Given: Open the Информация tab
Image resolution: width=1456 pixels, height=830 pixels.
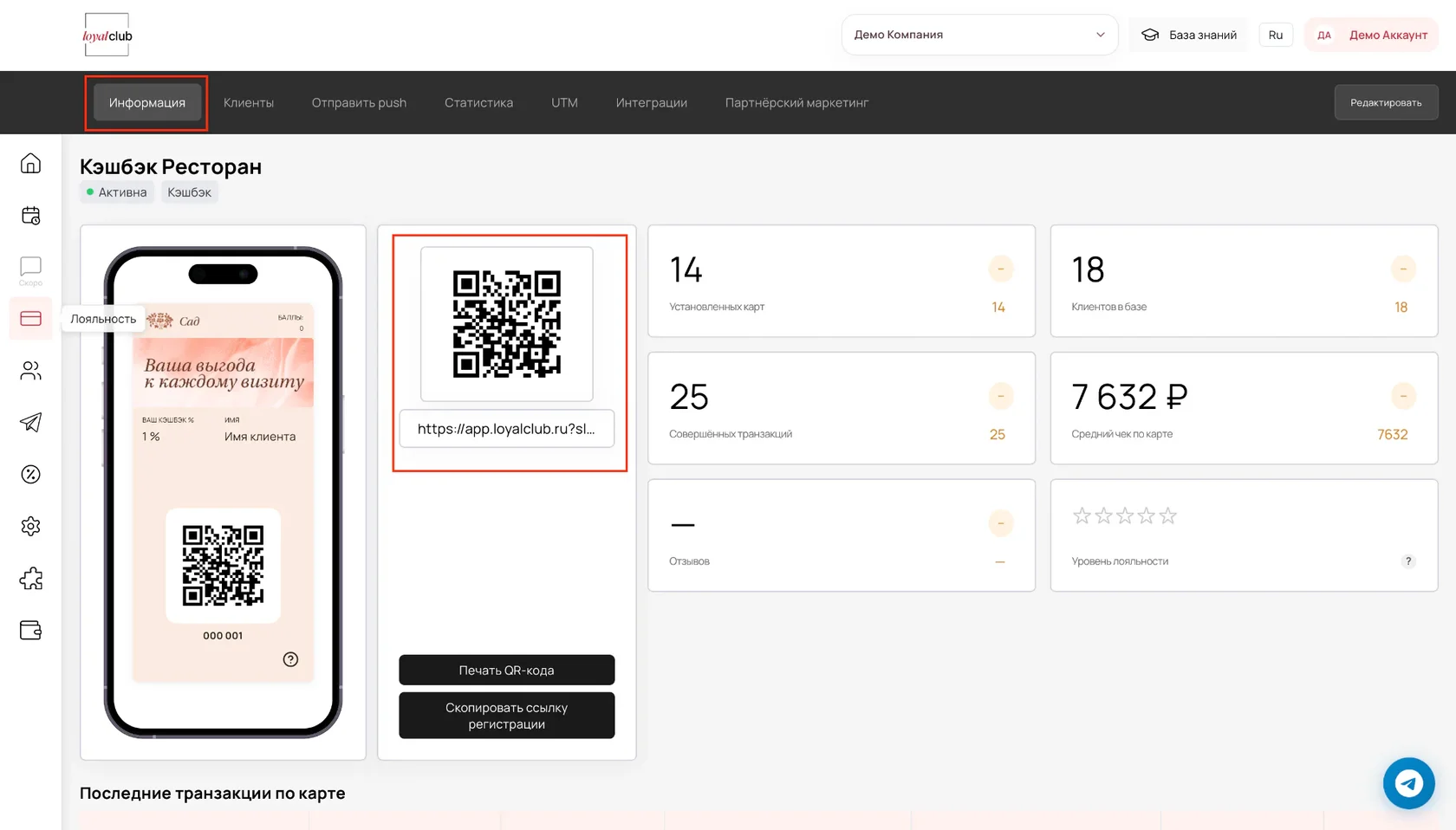Looking at the screenshot, I should tap(146, 102).
